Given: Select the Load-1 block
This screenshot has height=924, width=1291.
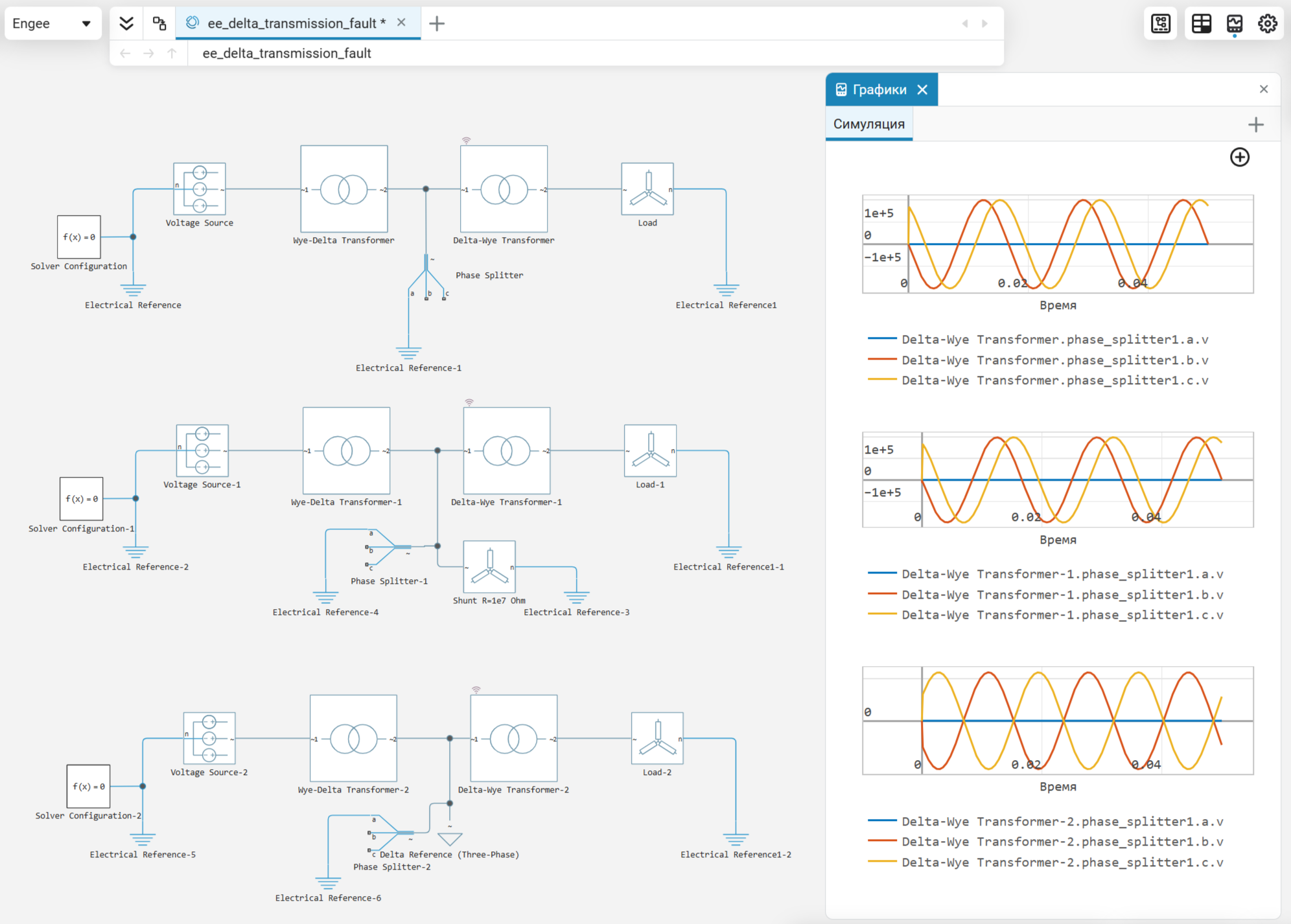Looking at the screenshot, I should pyautogui.click(x=650, y=450).
